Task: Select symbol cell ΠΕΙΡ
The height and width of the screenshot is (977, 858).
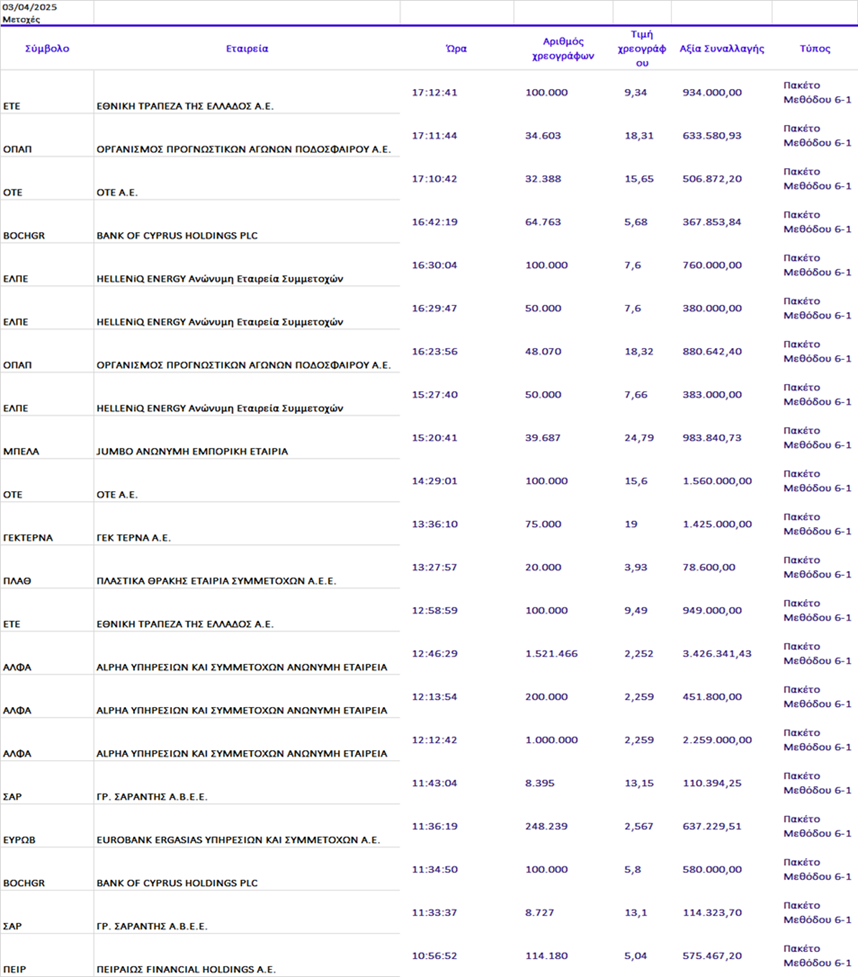Action: click(x=15, y=970)
